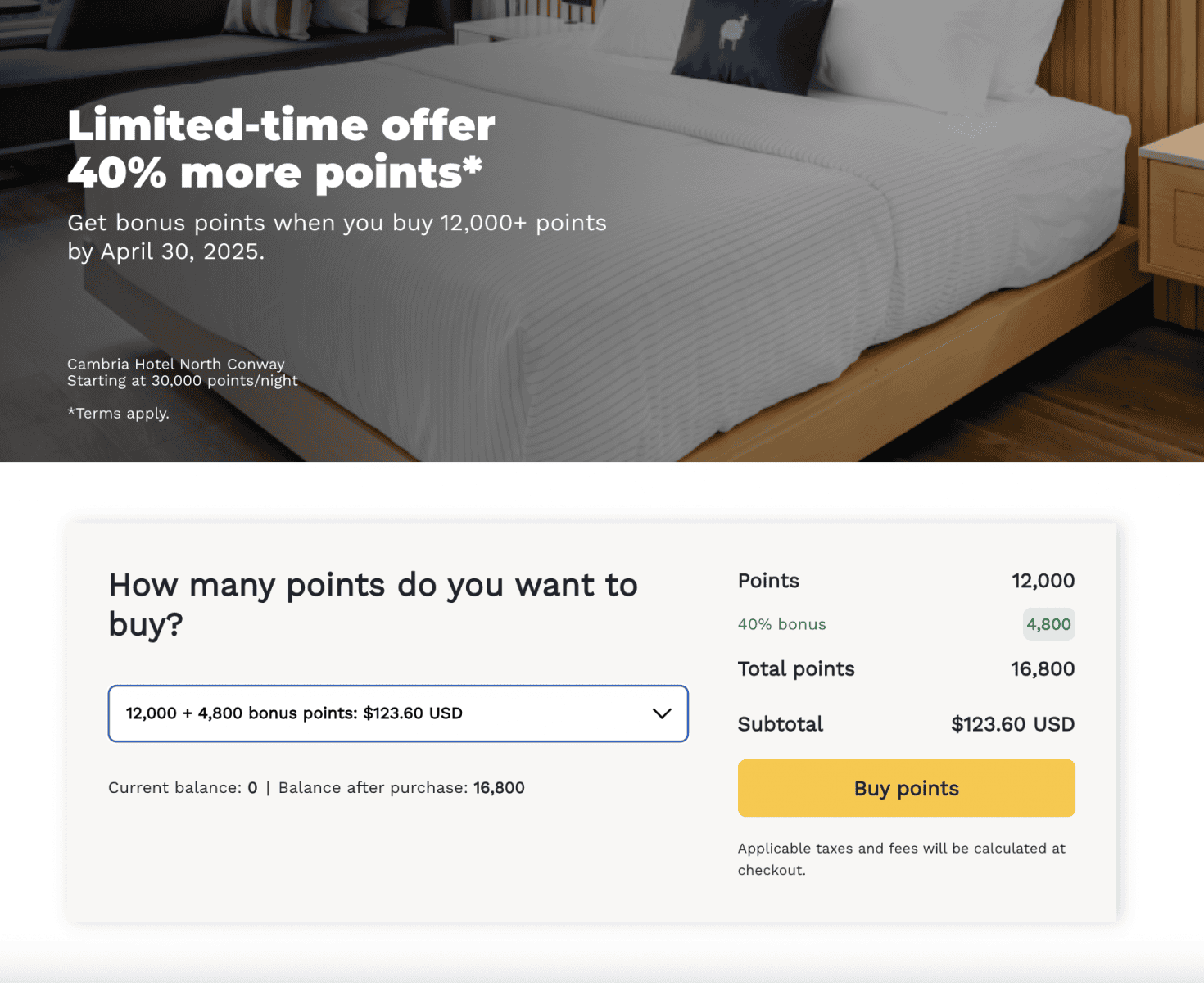This screenshot has width=1204, height=983.
Task: Click the Terms apply footnote text
Action: point(118,414)
